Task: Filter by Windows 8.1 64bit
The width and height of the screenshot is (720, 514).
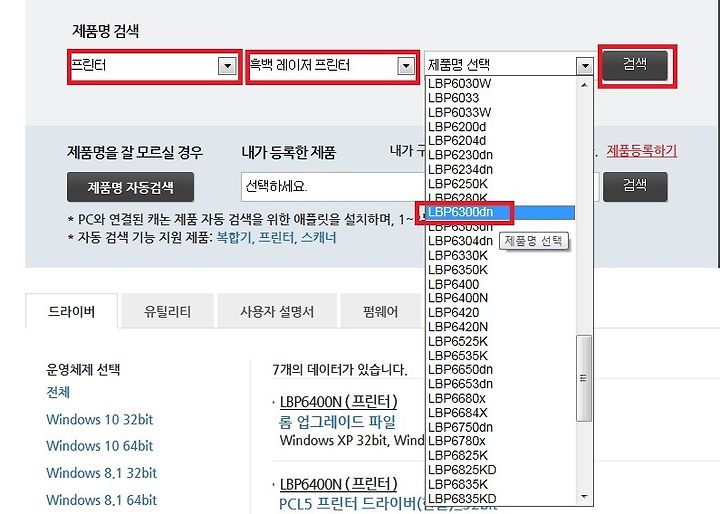Action: coord(101,500)
